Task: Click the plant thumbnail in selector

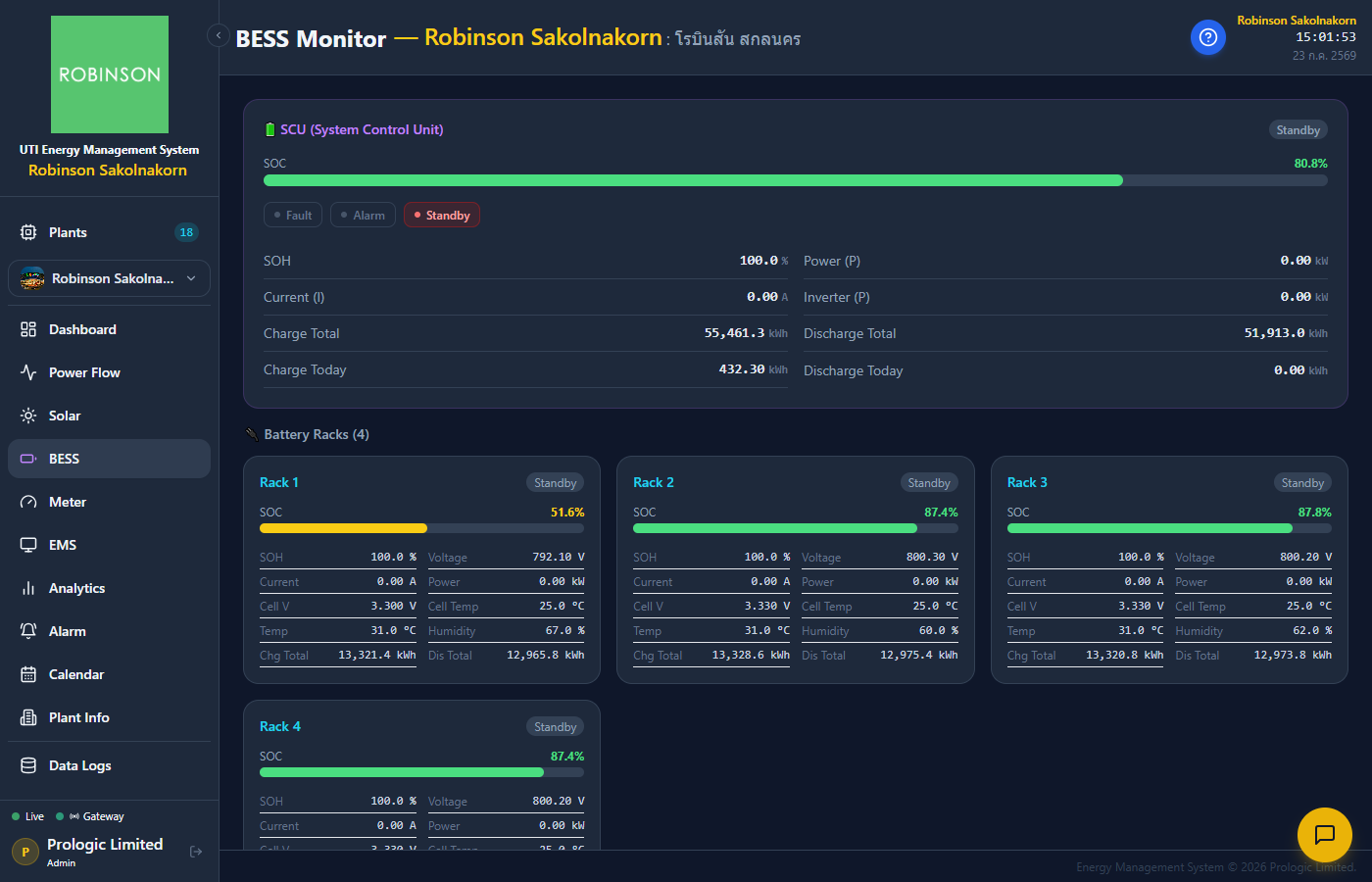Action: point(32,278)
